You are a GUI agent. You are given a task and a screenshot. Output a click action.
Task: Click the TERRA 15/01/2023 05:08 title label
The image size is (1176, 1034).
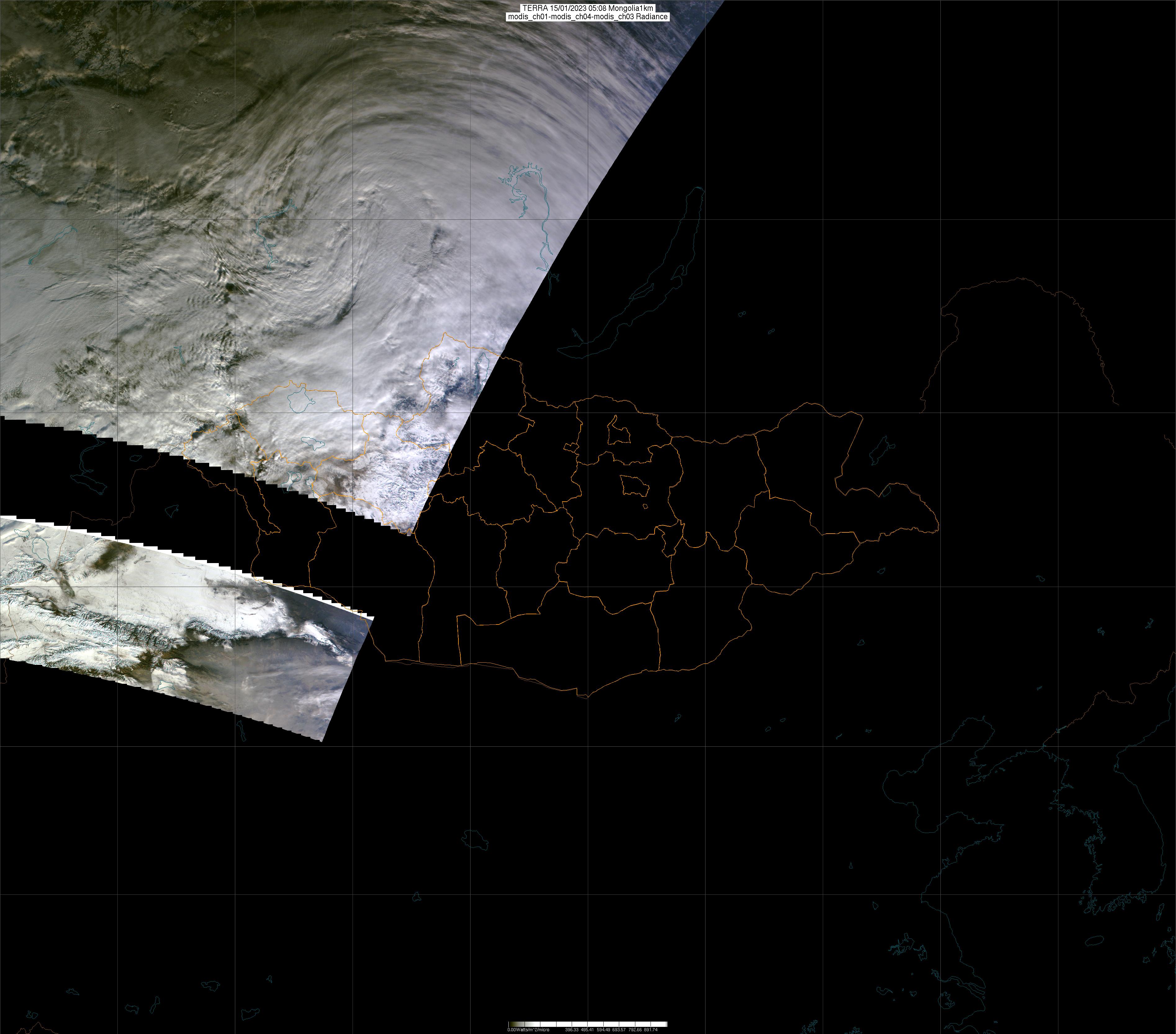pyautogui.click(x=588, y=8)
